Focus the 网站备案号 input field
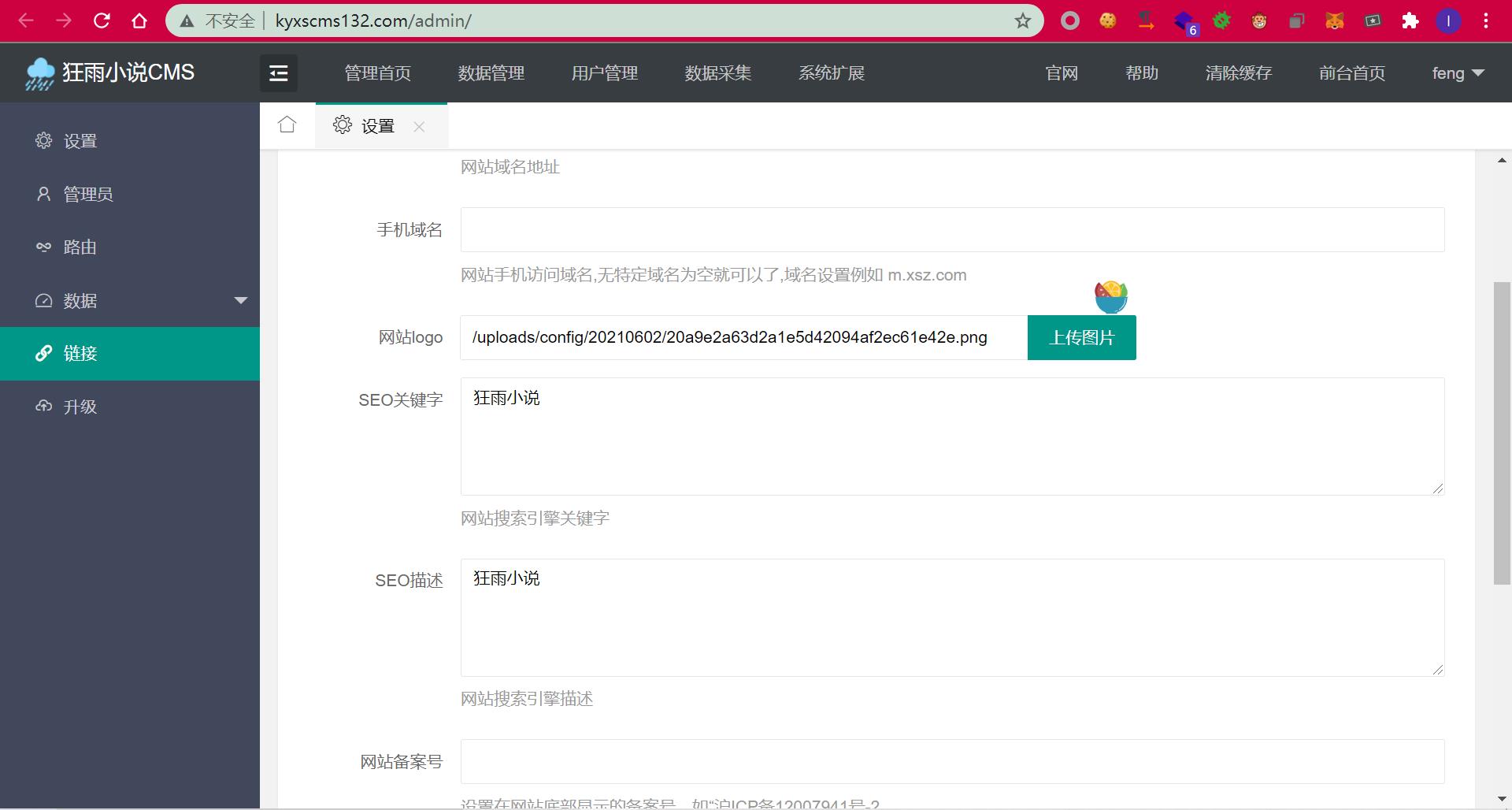The height and width of the screenshot is (810, 1512). pos(953,761)
